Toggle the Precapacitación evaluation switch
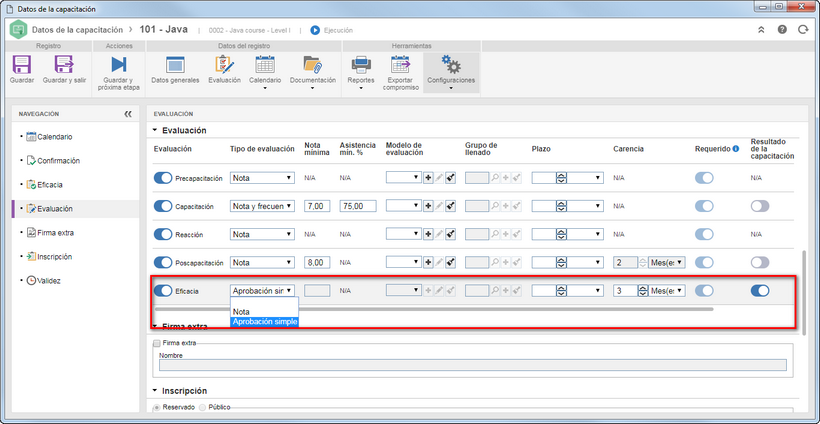Viewport: 820px width, 424px height. coord(163,178)
